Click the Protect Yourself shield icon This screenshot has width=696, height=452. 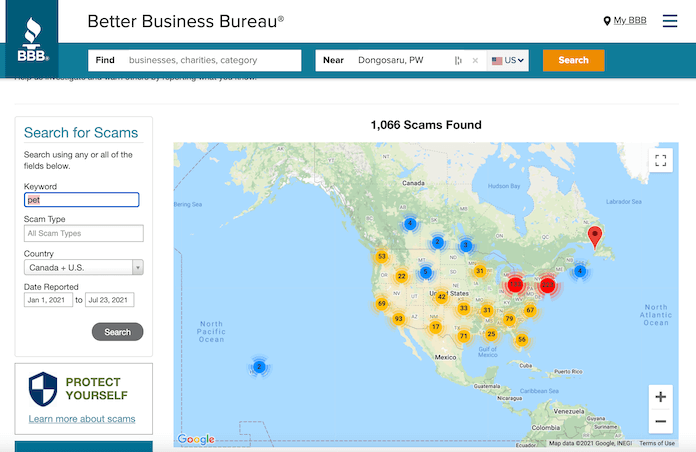click(43, 389)
